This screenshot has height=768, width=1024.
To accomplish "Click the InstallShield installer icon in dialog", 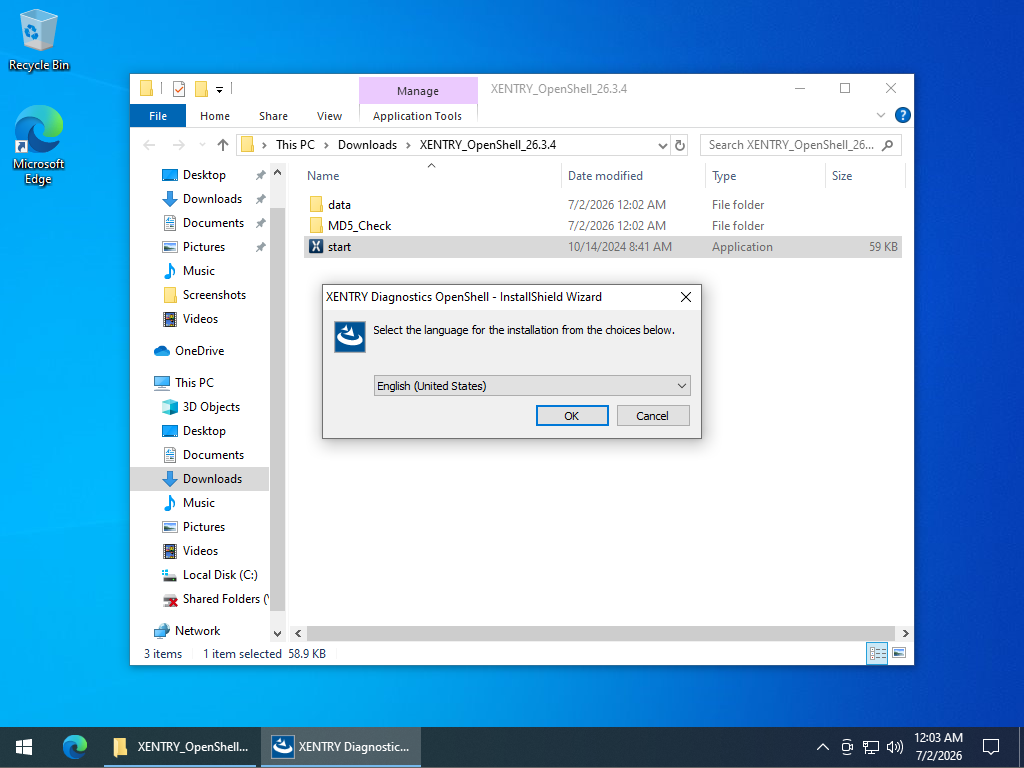I will [349, 337].
